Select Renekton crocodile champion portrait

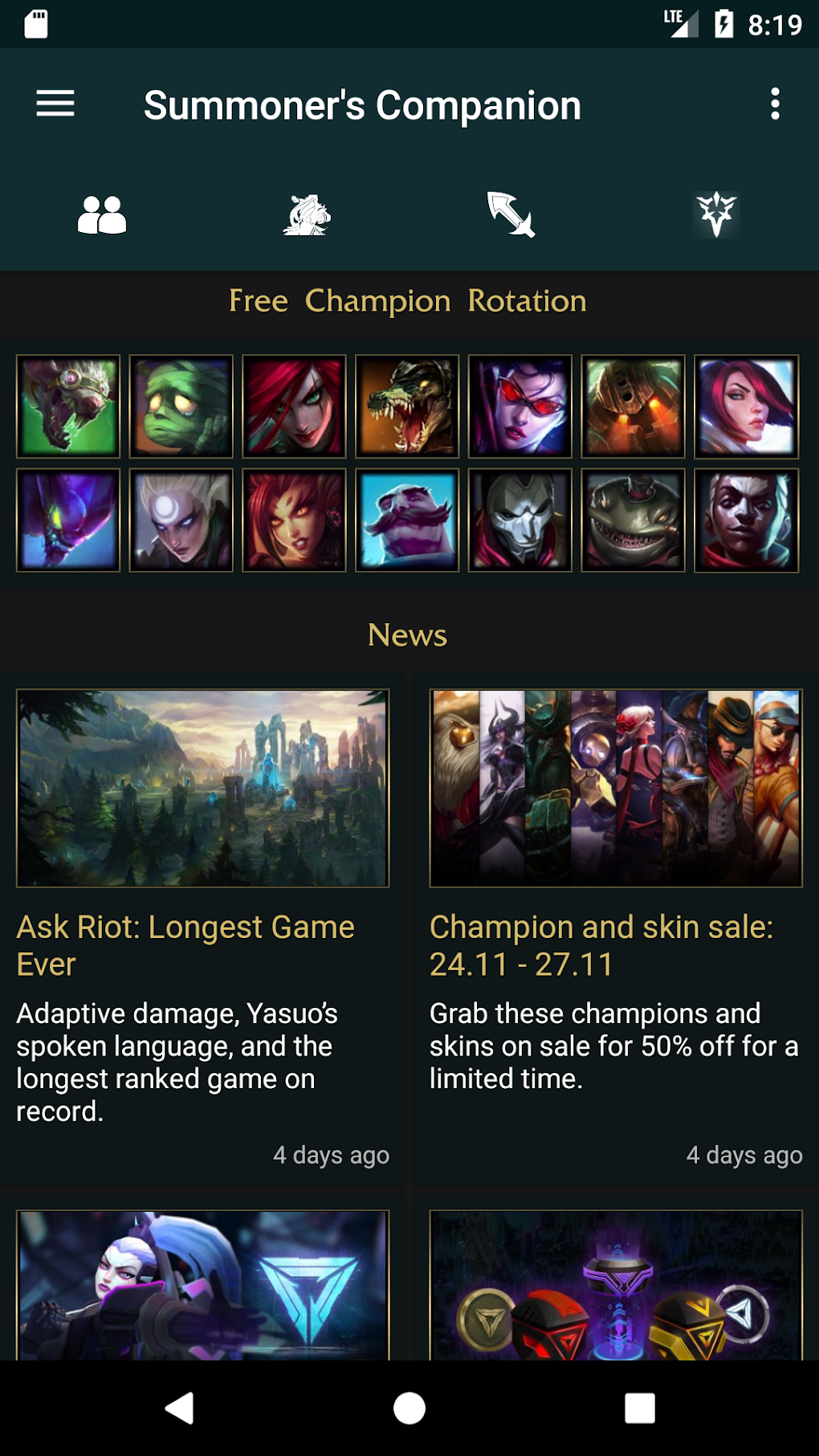click(x=407, y=406)
